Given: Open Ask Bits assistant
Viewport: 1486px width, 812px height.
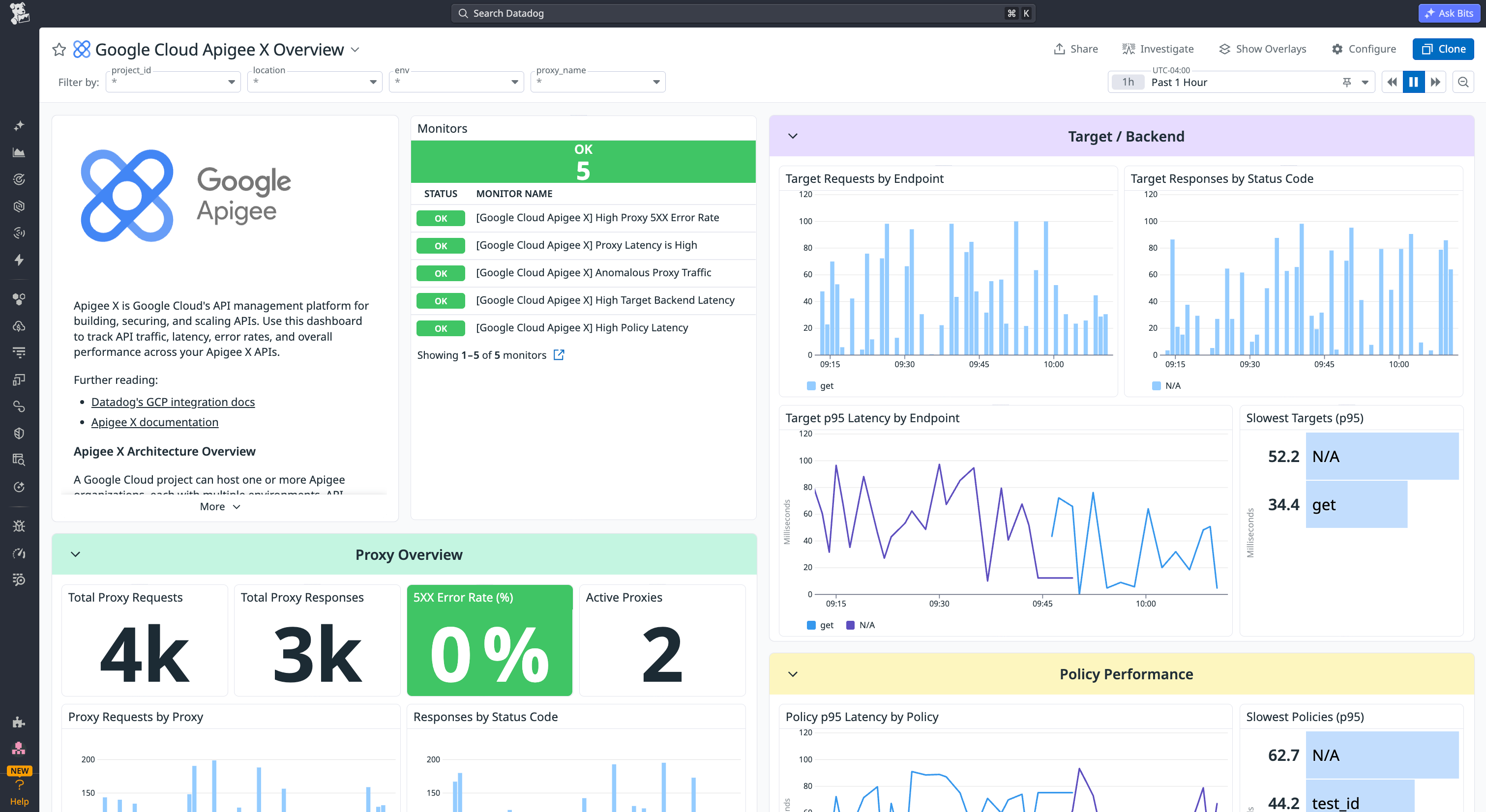Looking at the screenshot, I should (1449, 13).
